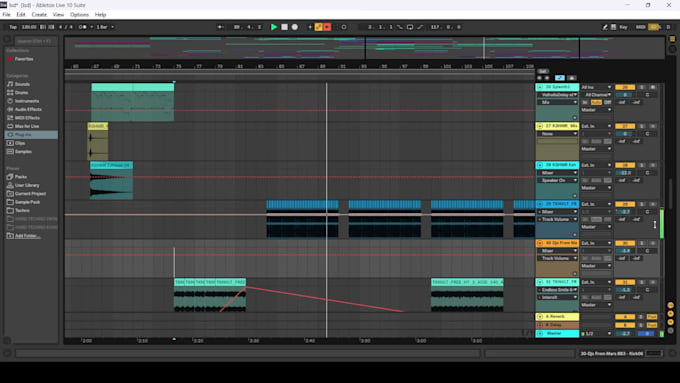680x383 pixels.
Task: Select the Audio Effects category icon
Action: [x=10, y=109]
